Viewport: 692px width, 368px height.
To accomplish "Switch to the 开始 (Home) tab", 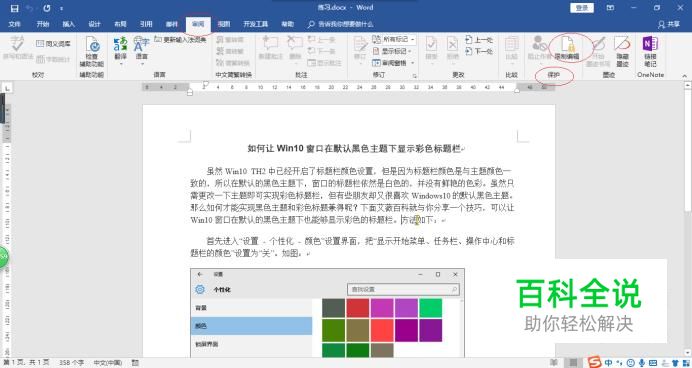I will [43, 24].
